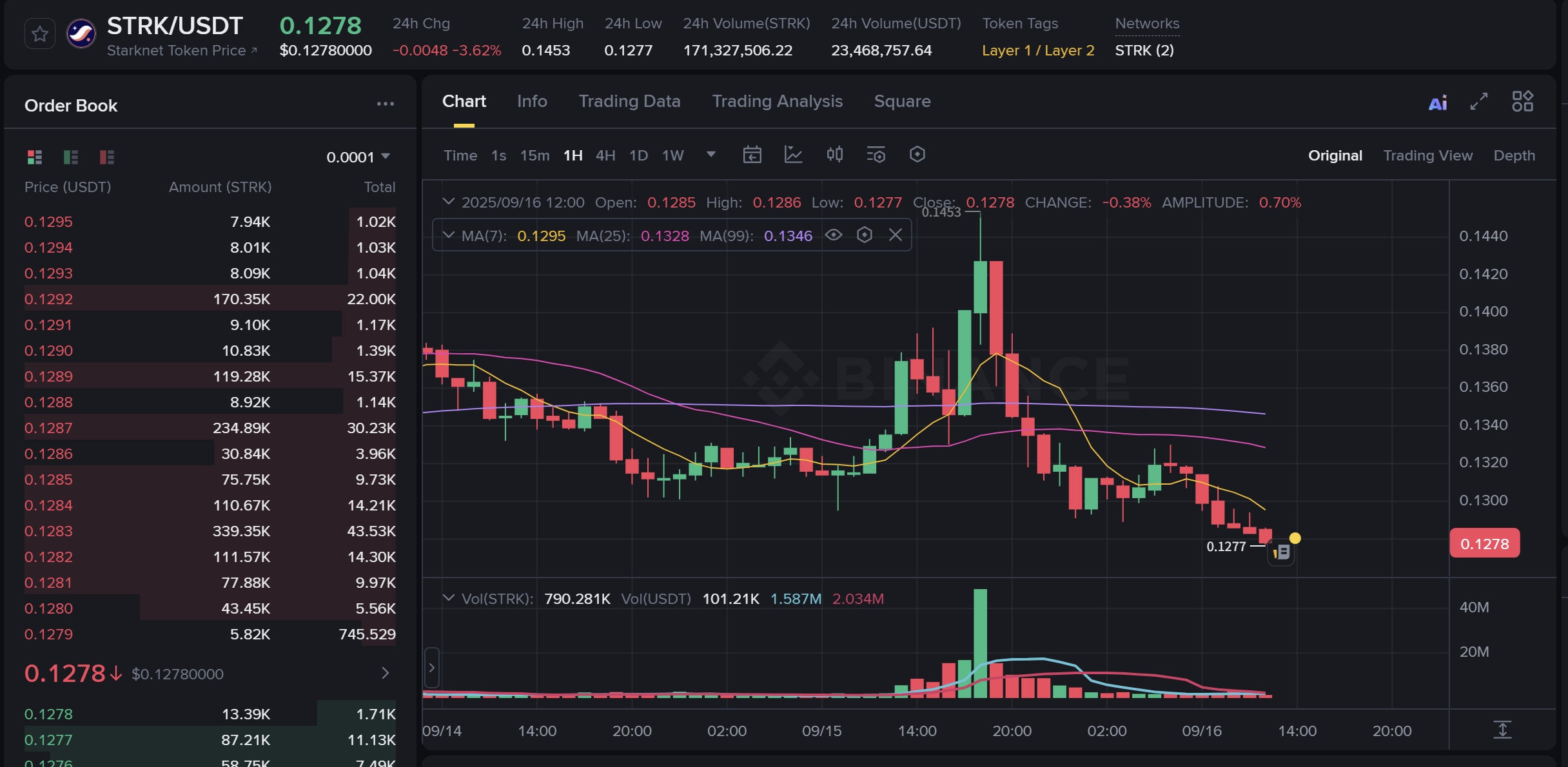Add STRK/USDT to favorites star
This screenshot has width=1568, height=767.
click(40, 34)
